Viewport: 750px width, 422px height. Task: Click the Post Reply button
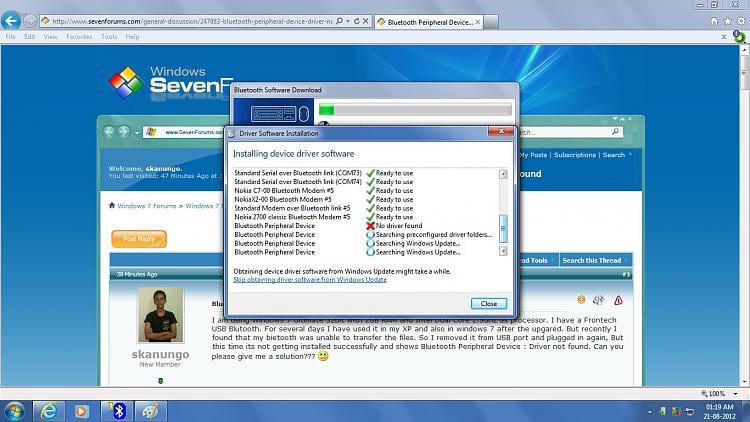[139, 239]
